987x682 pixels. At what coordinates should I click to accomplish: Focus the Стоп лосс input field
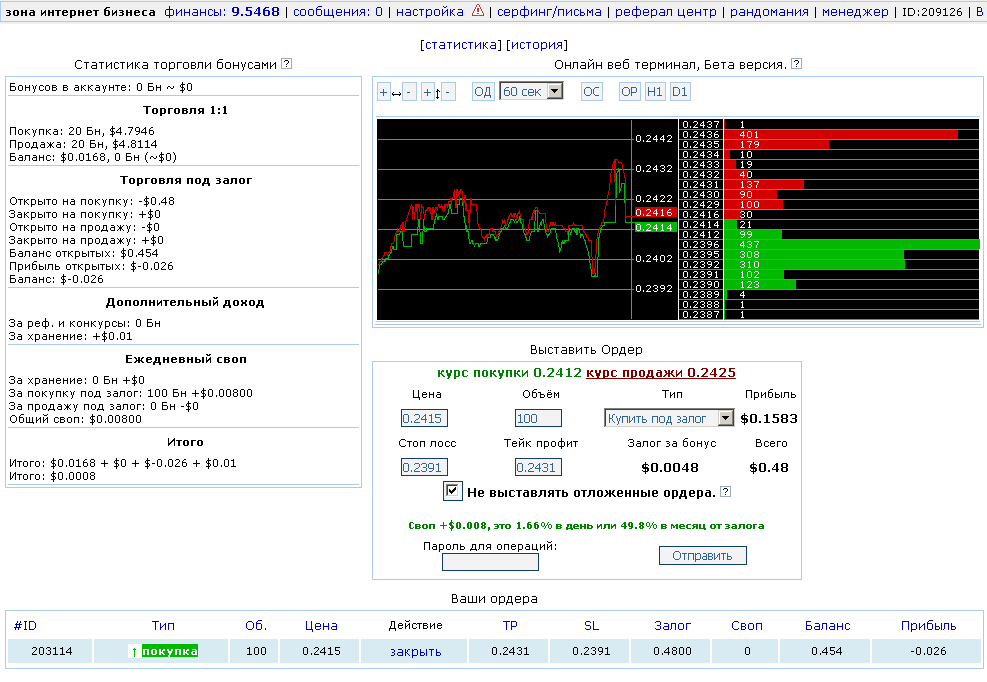pos(424,467)
